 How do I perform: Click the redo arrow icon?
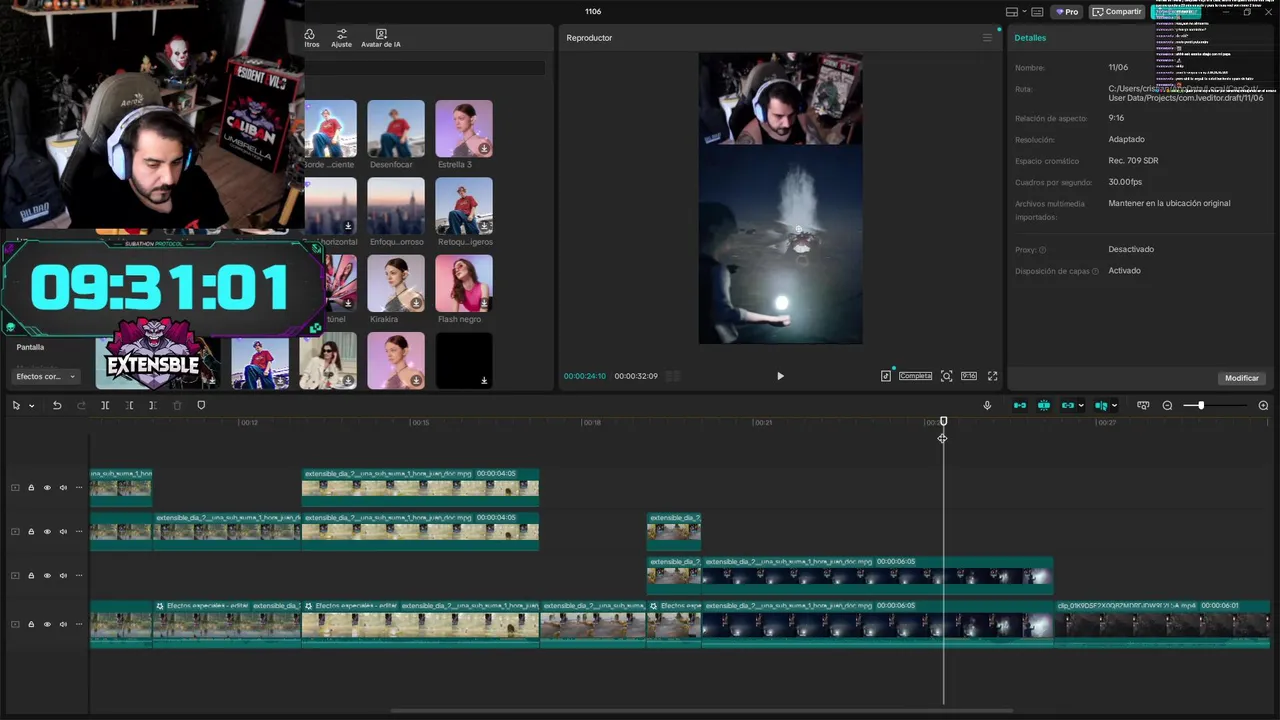[x=81, y=405]
